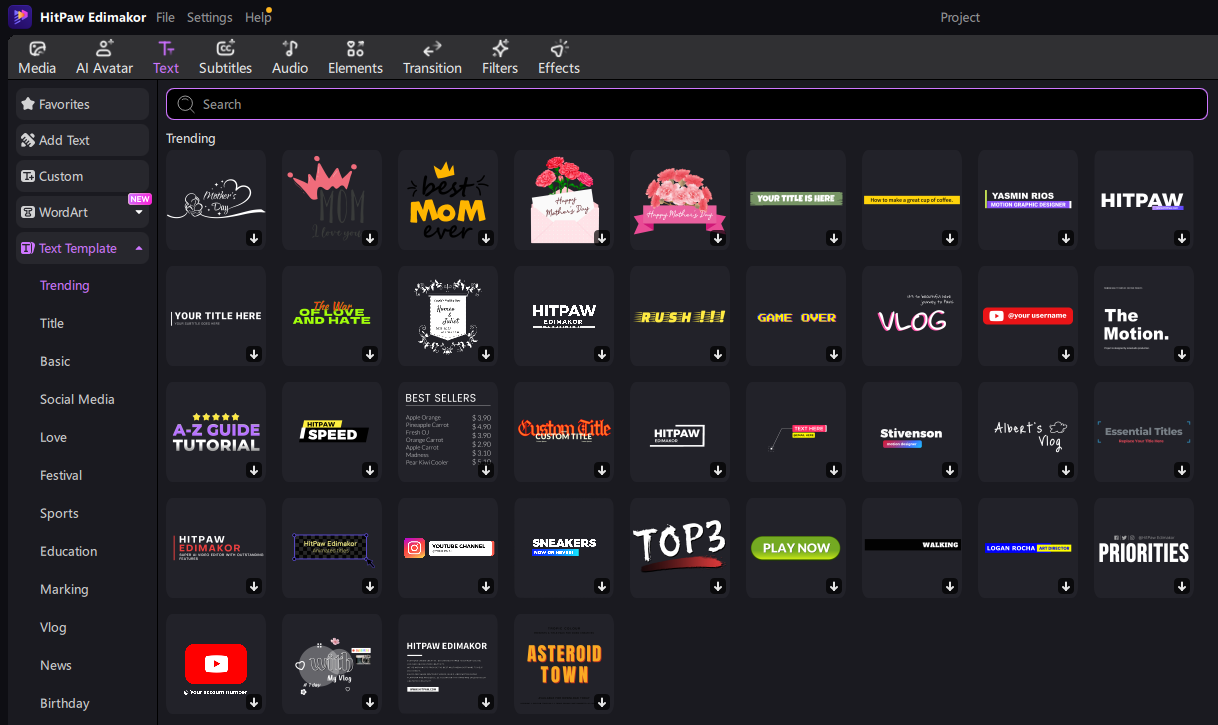
Task: Select the Vlog category
Action: 53,627
